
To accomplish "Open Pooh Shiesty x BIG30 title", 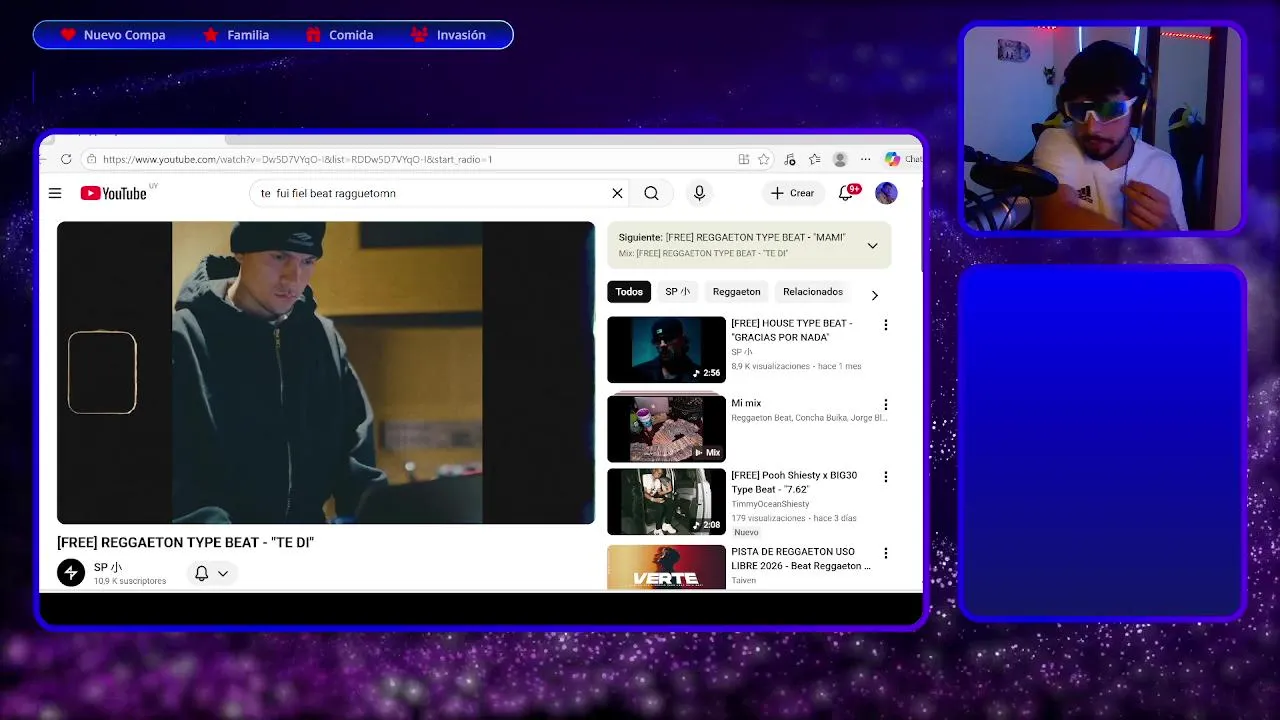I will pos(794,482).
